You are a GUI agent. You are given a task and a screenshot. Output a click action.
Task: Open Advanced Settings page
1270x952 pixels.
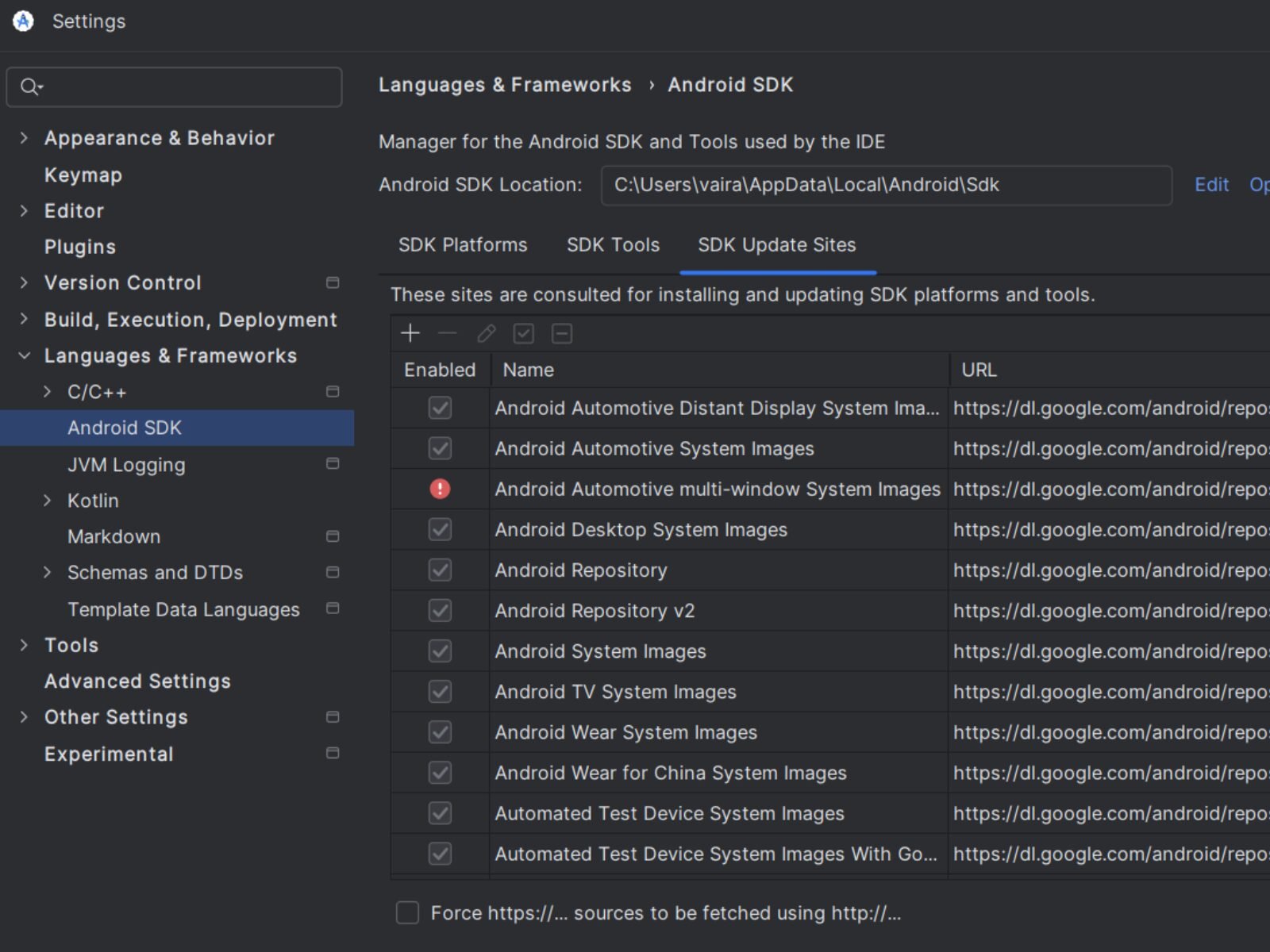137,681
